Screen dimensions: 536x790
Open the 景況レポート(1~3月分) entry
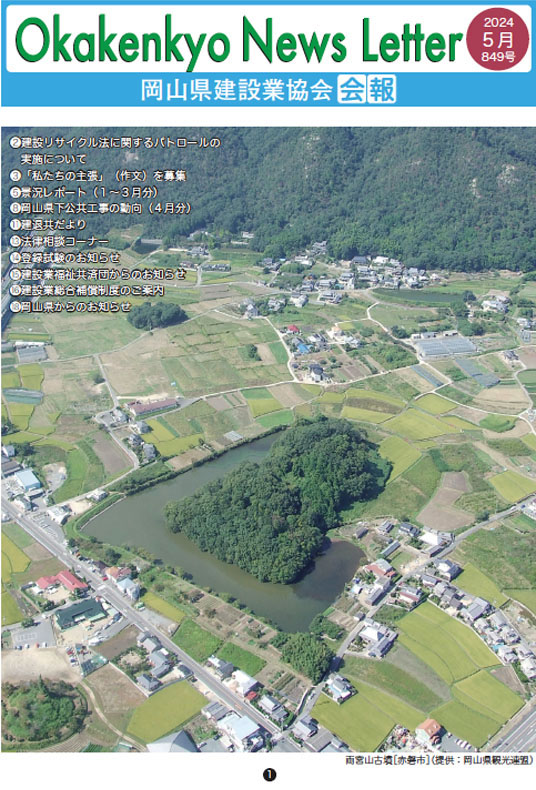[84, 192]
